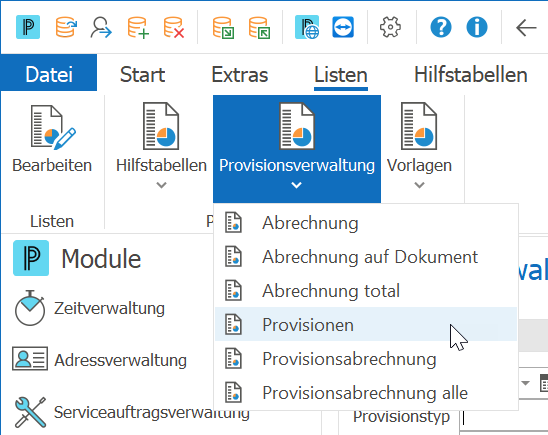Click the info icon

point(477,27)
